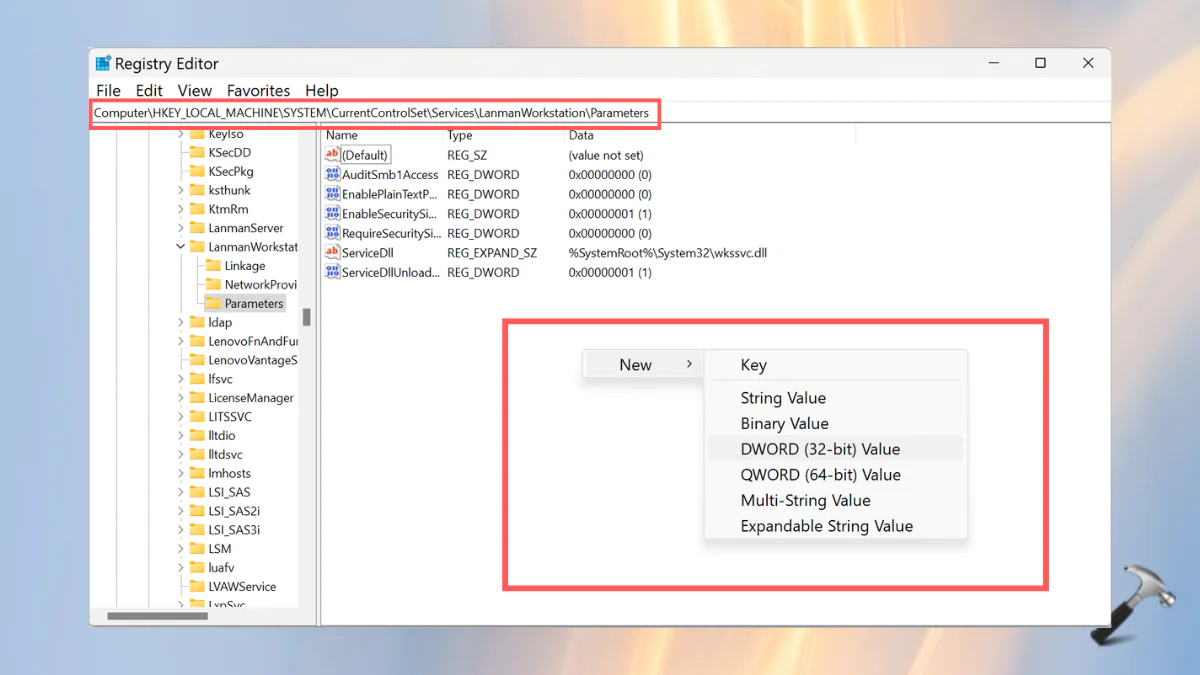The width and height of the screenshot is (1200, 675).
Task: Pick Key from the New submenu
Action: (753, 365)
